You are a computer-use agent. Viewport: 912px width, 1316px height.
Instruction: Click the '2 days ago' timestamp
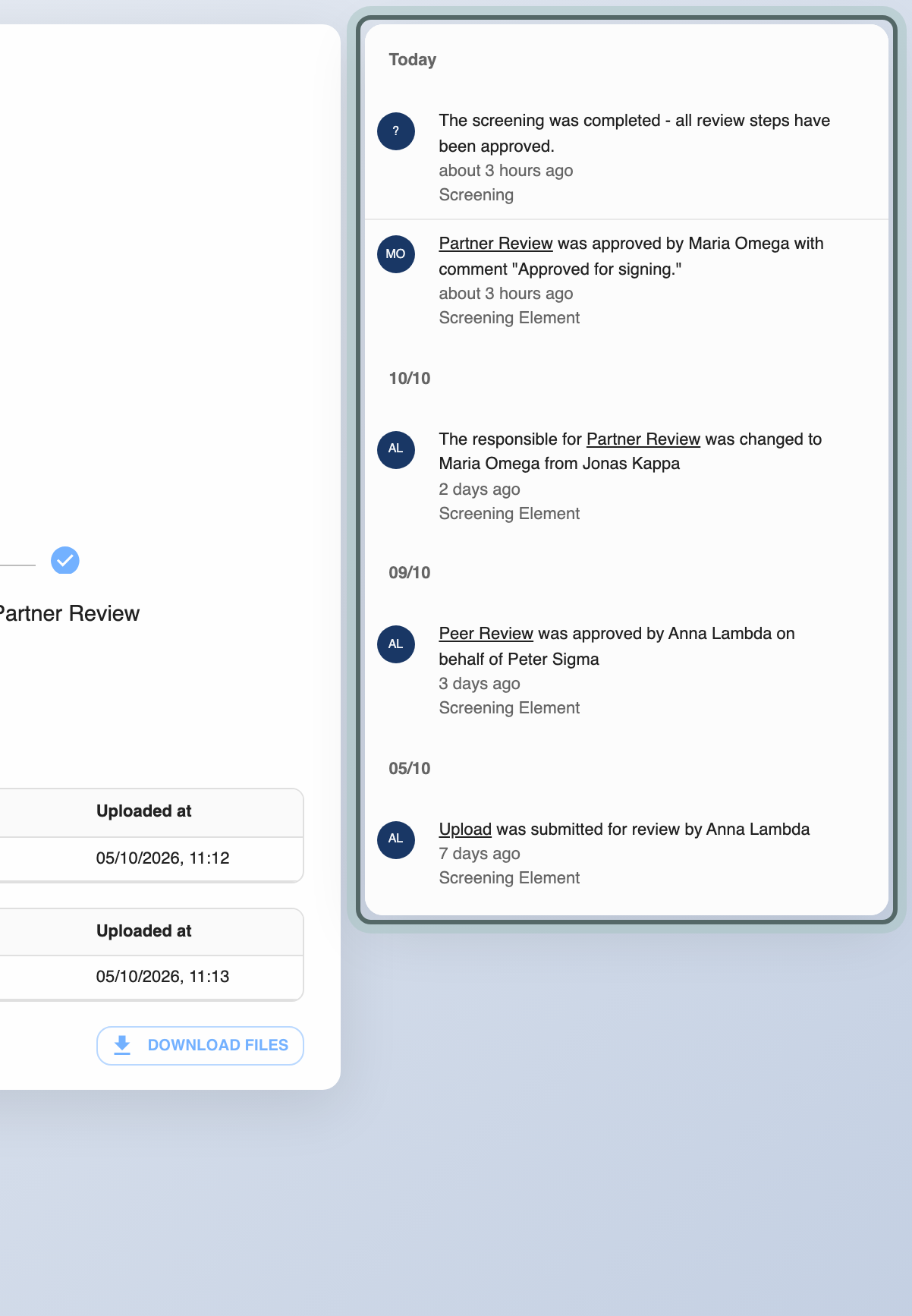coord(480,490)
